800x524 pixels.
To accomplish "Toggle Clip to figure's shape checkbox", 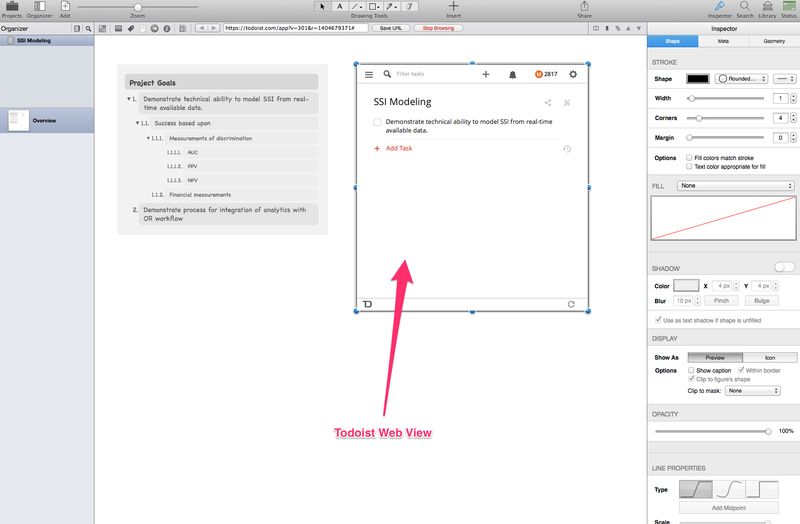I will [691, 379].
